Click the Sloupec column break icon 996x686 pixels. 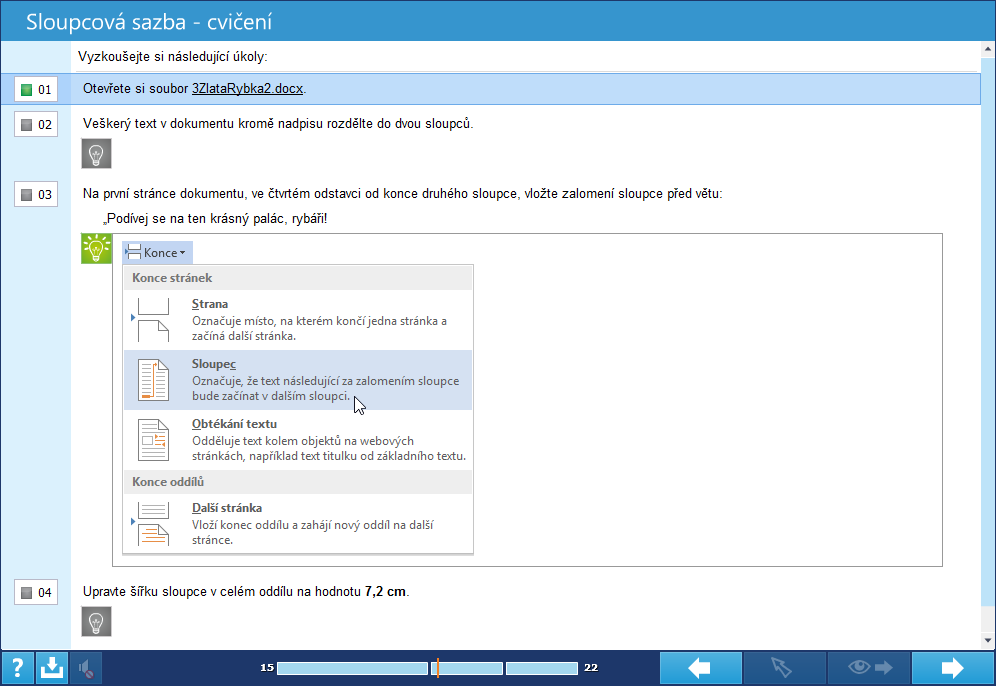pos(153,380)
